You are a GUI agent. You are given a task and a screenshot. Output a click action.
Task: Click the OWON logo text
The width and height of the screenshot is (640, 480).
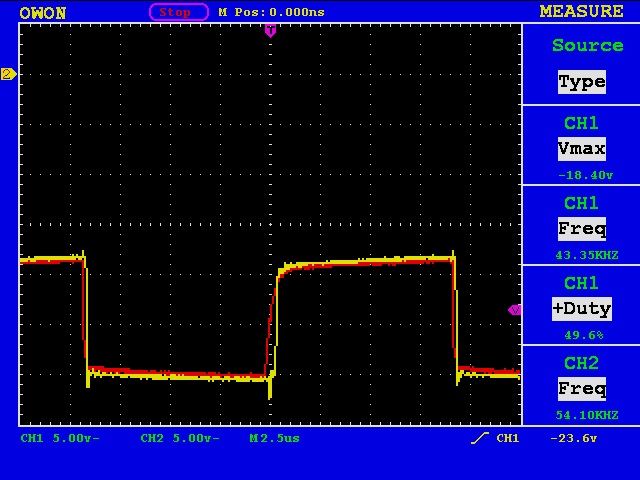pos(42,13)
